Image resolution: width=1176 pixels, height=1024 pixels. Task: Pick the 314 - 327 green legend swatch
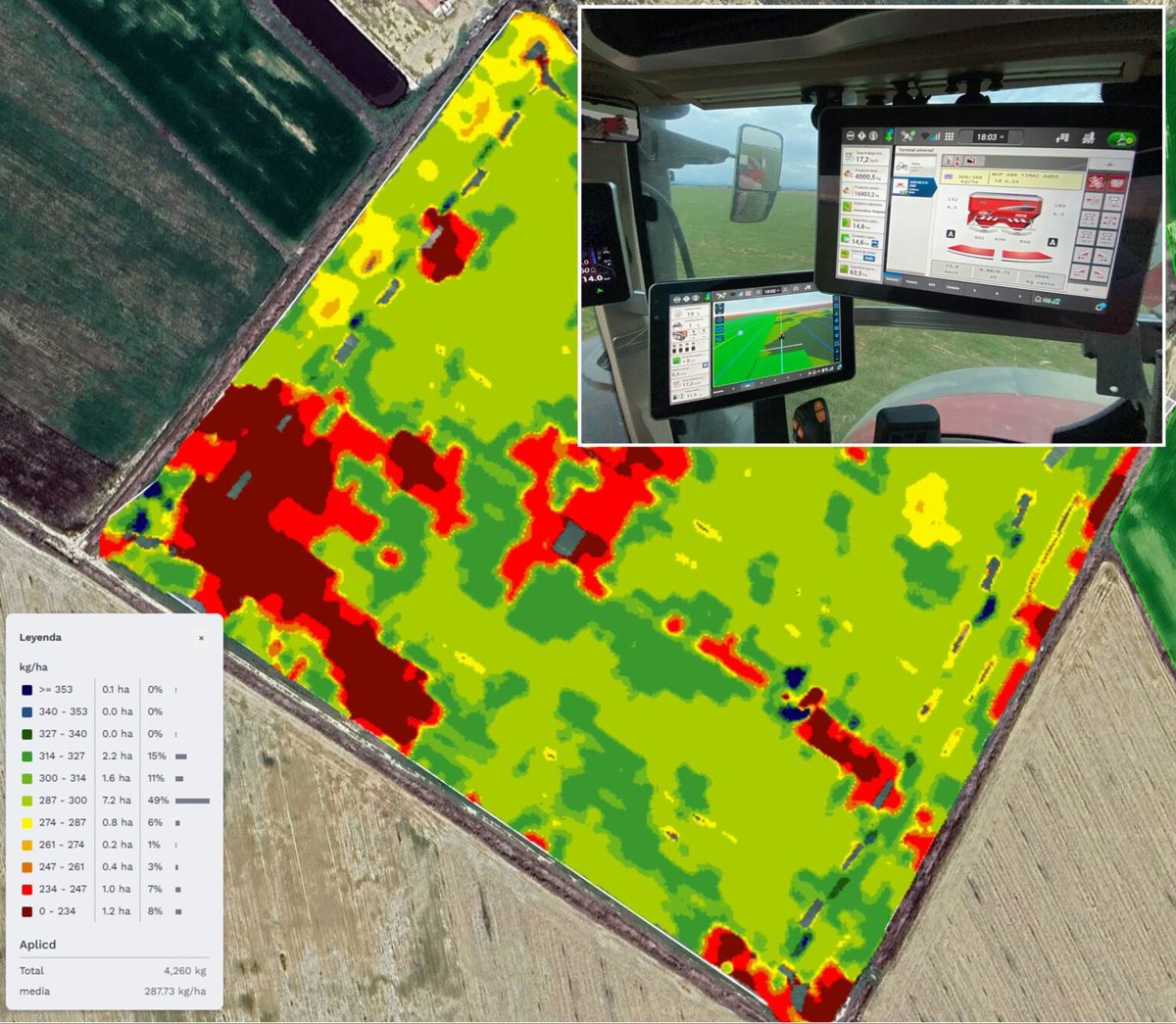pyautogui.click(x=26, y=756)
